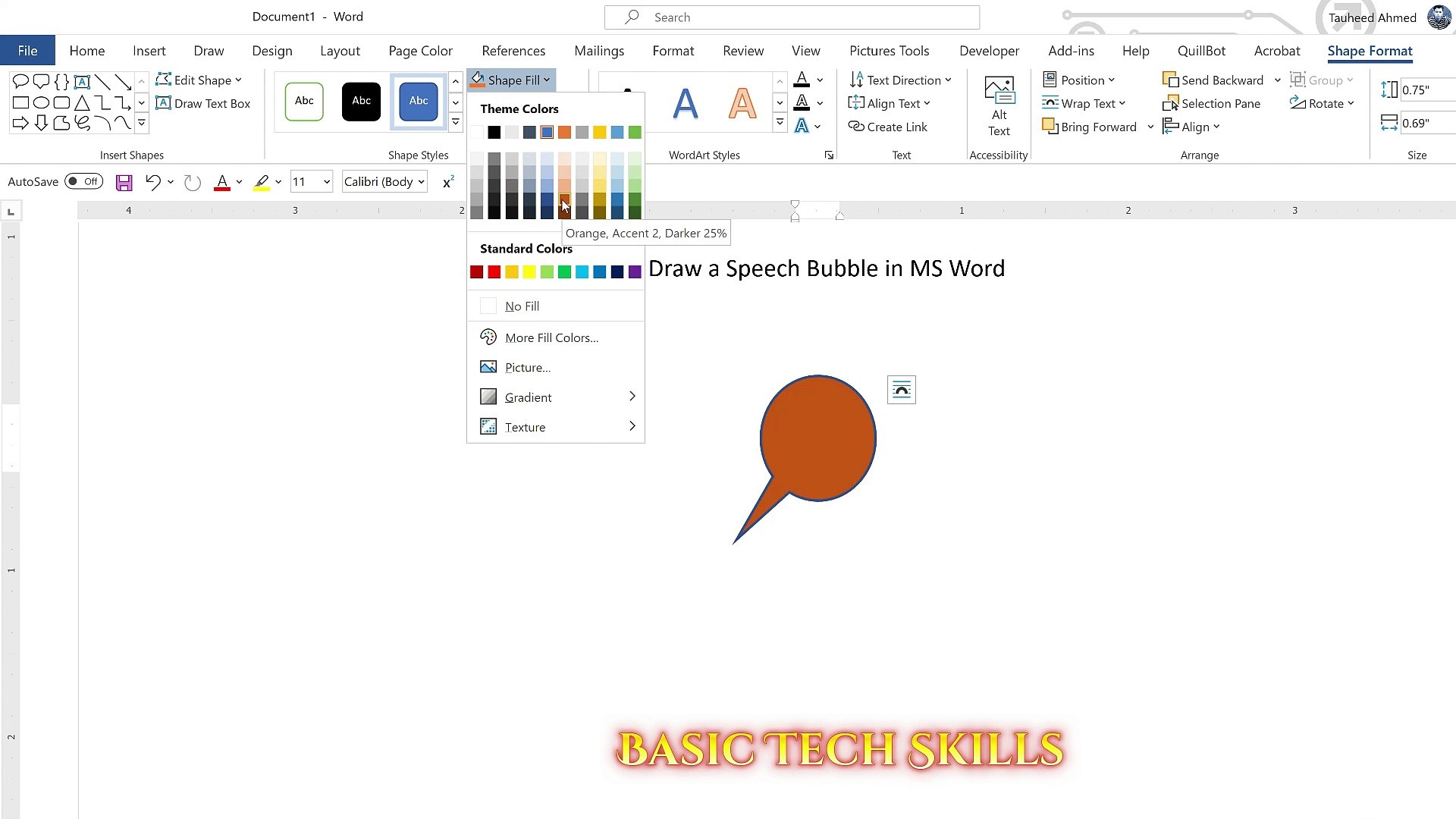The image size is (1456, 819).
Task: Click the Undo arrow icon
Action: [152, 182]
